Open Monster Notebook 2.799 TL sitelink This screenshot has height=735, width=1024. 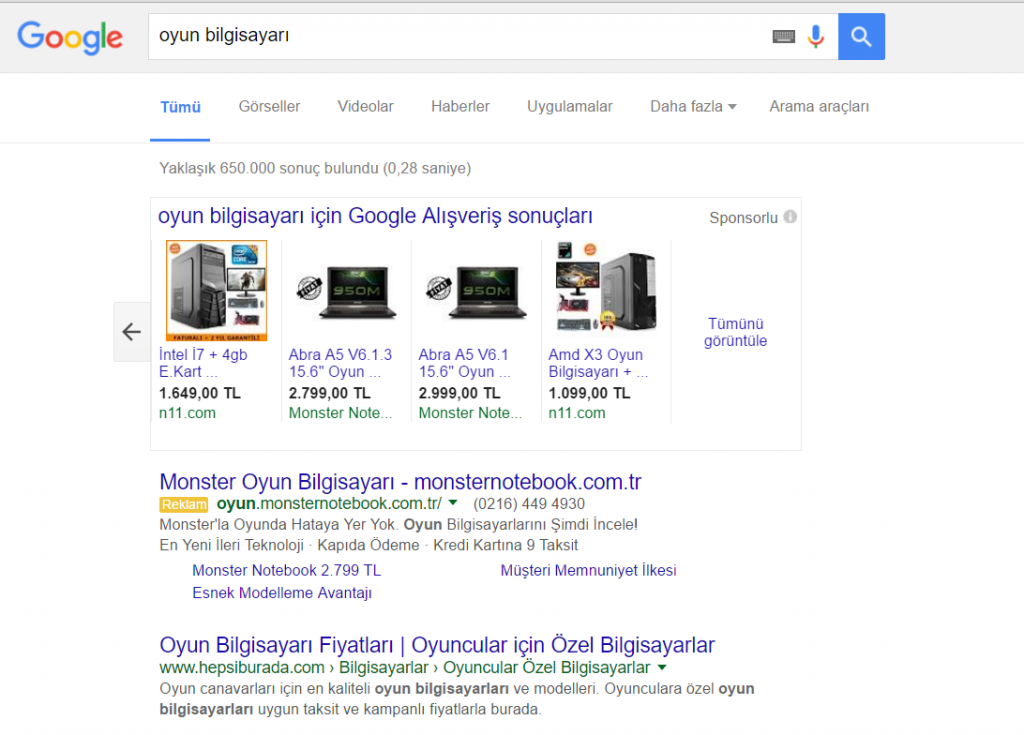(x=286, y=570)
